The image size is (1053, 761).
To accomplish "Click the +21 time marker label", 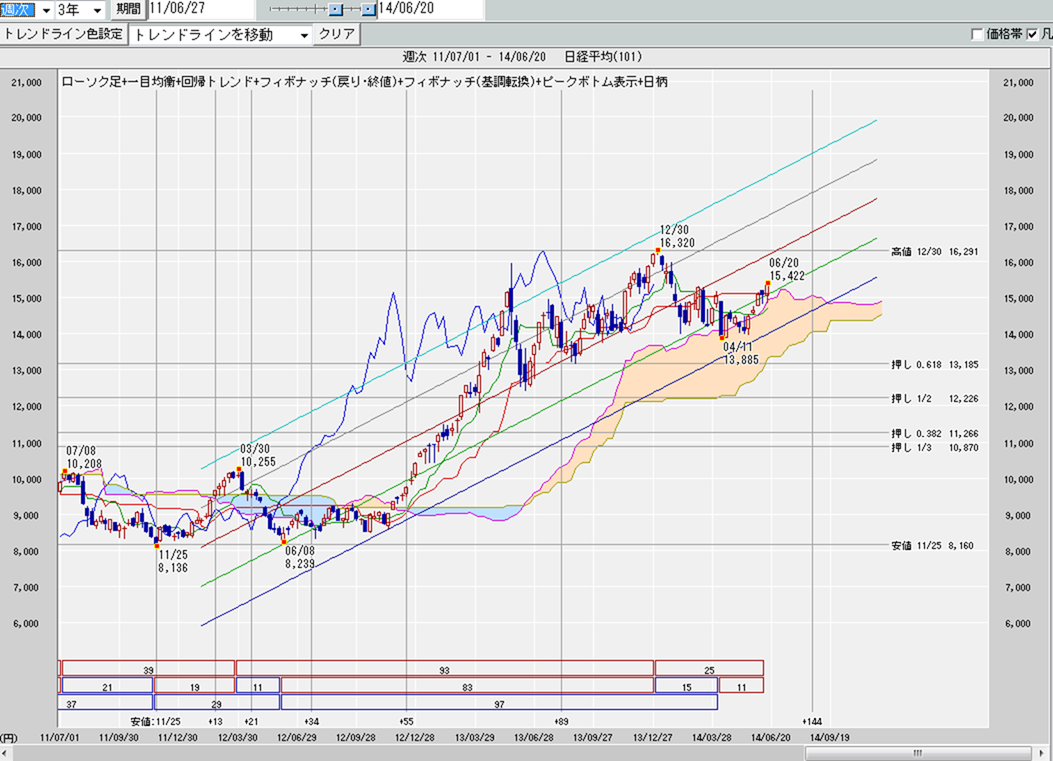I will coord(250,722).
